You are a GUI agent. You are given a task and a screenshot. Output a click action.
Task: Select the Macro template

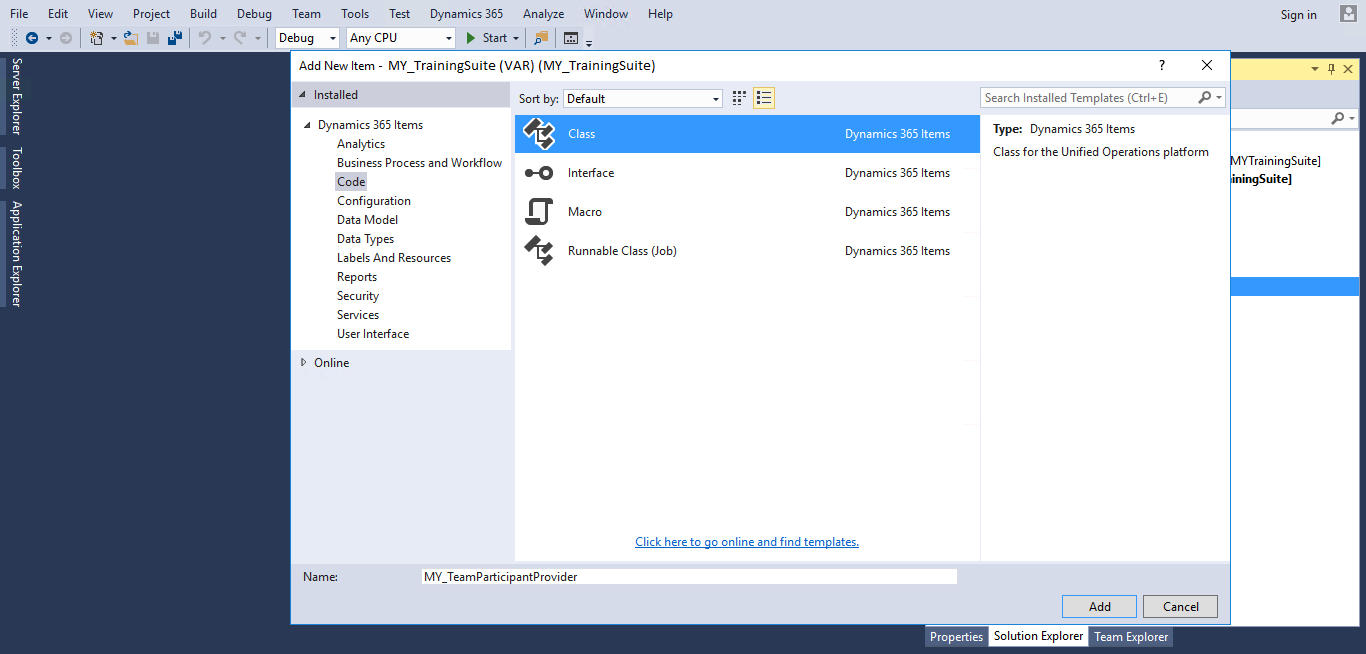tap(585, 211)
